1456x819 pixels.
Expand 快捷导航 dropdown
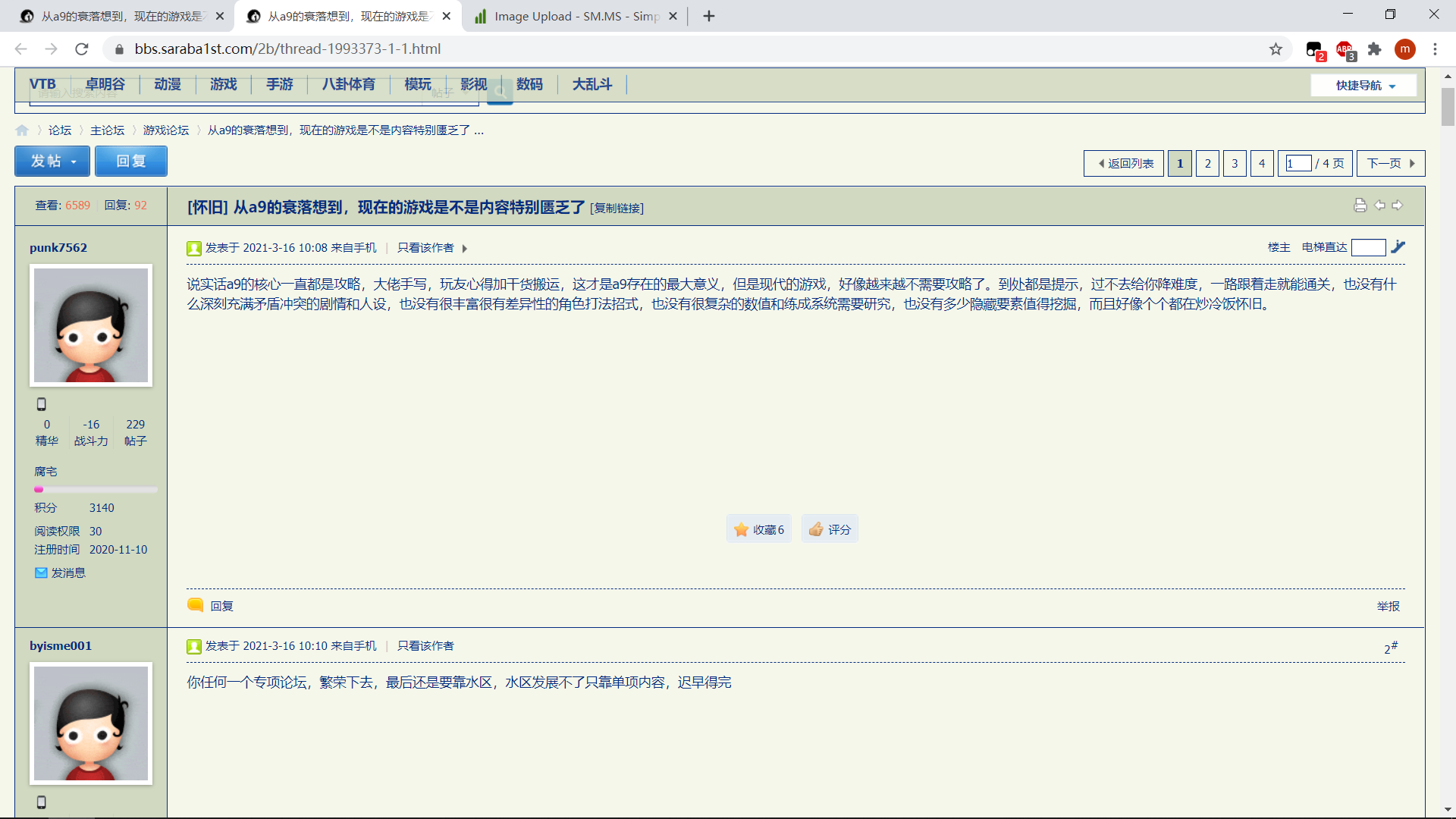(x=1364, y=86)
